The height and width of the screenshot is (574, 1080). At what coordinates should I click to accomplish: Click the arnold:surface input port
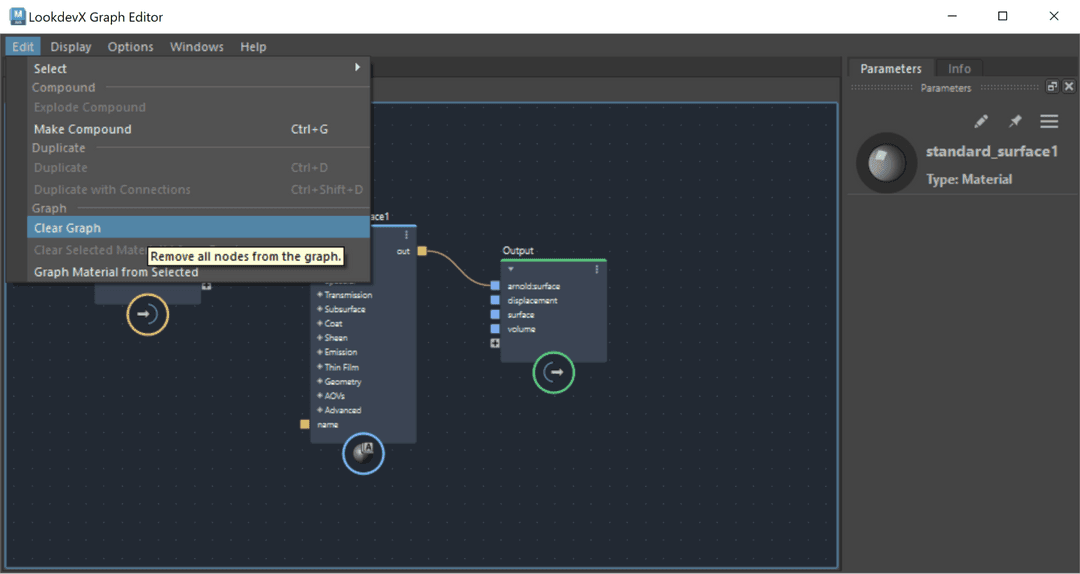(495, 285)
